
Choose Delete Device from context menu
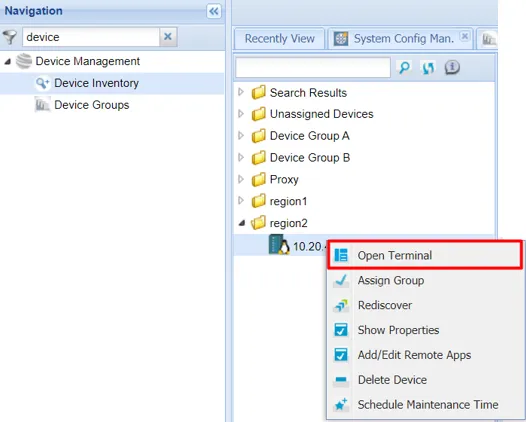(425, 380)
